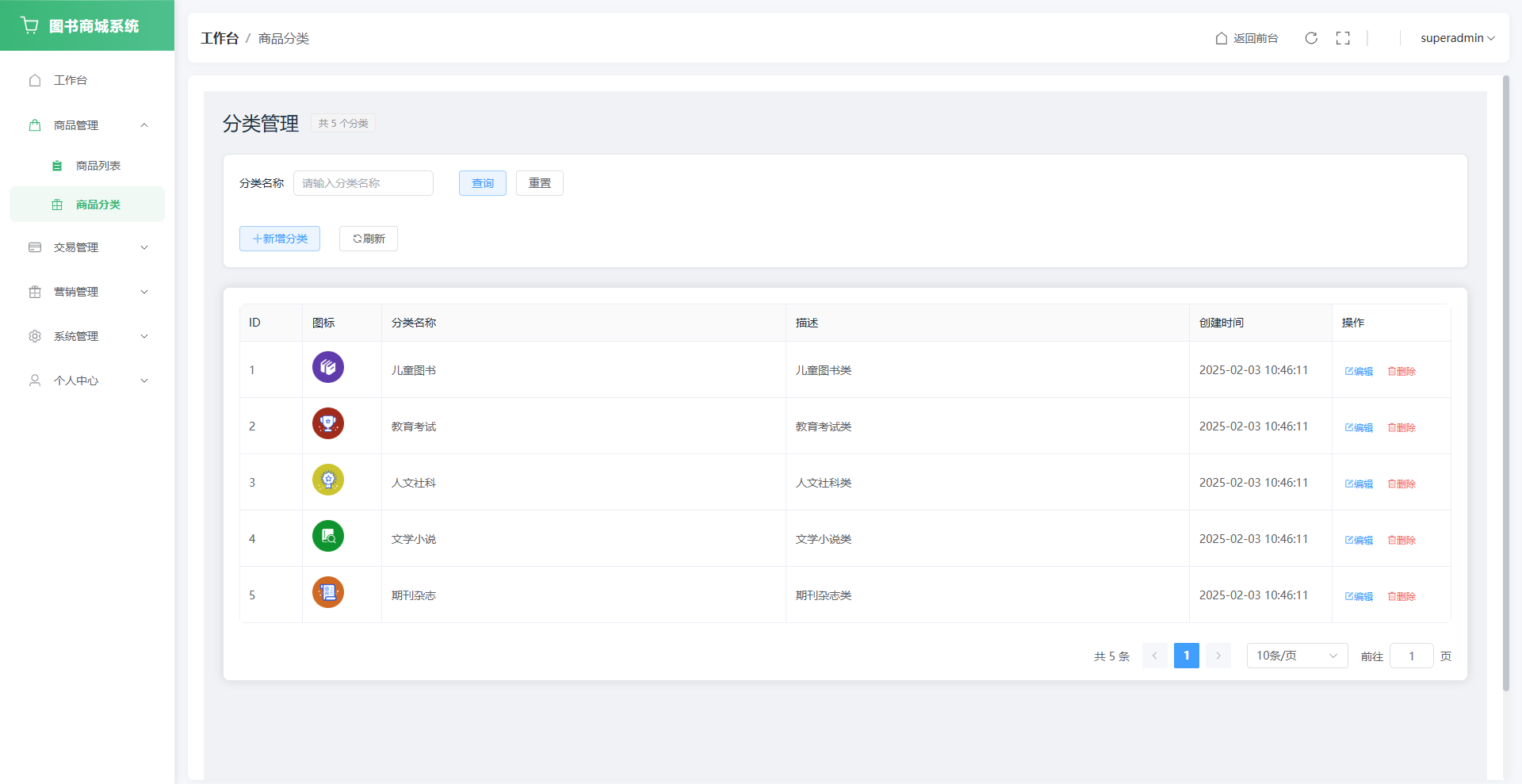The image size is (1522, 784).
Task: Focus the 分类名称 search input field
Action: coord(363,183)
